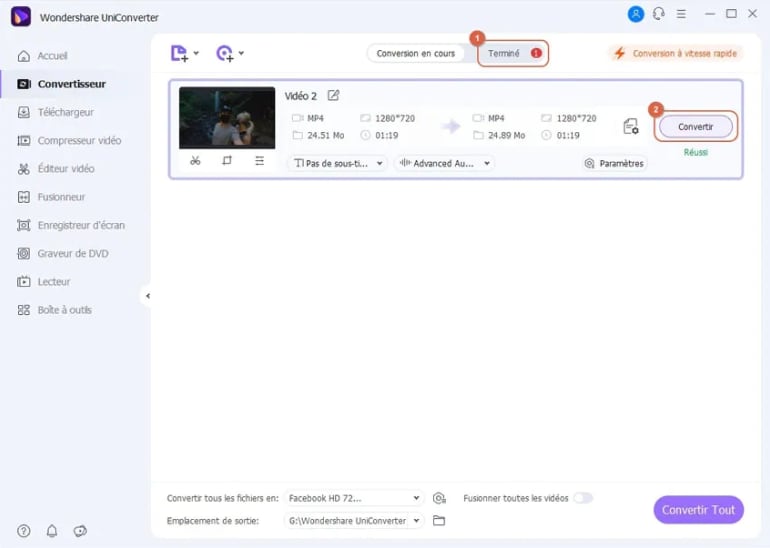The width and height of the screenshot is (770, 548).
Task: Click the customer support headset icon
Action: (659, 14)
